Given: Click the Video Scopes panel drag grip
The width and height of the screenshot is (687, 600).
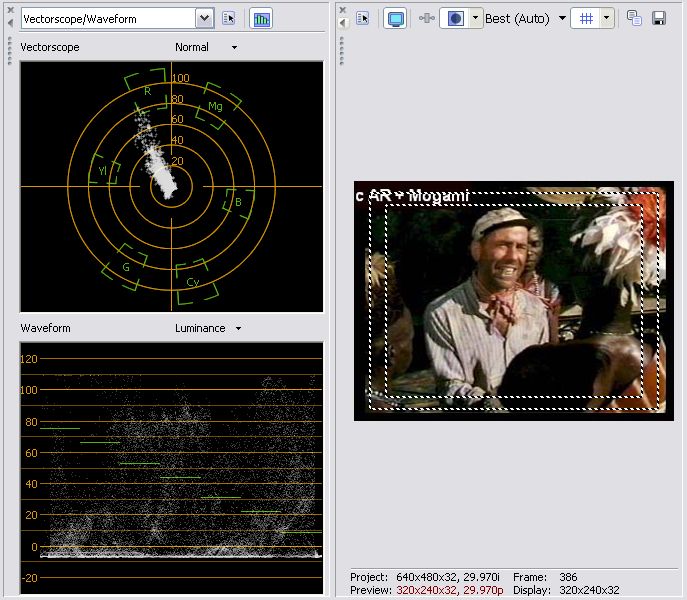Looking at the screenshot, I should [x=10, y=51].
